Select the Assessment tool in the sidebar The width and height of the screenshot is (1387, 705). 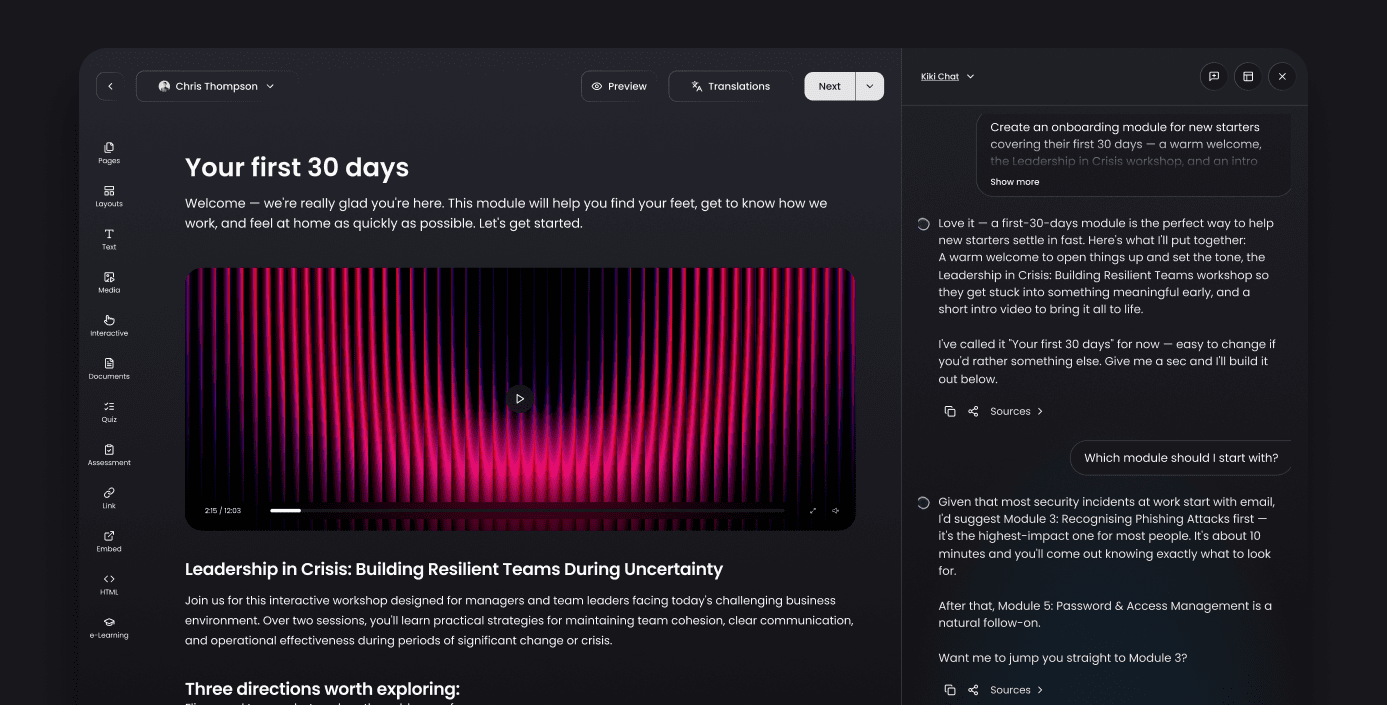point(109,454)
